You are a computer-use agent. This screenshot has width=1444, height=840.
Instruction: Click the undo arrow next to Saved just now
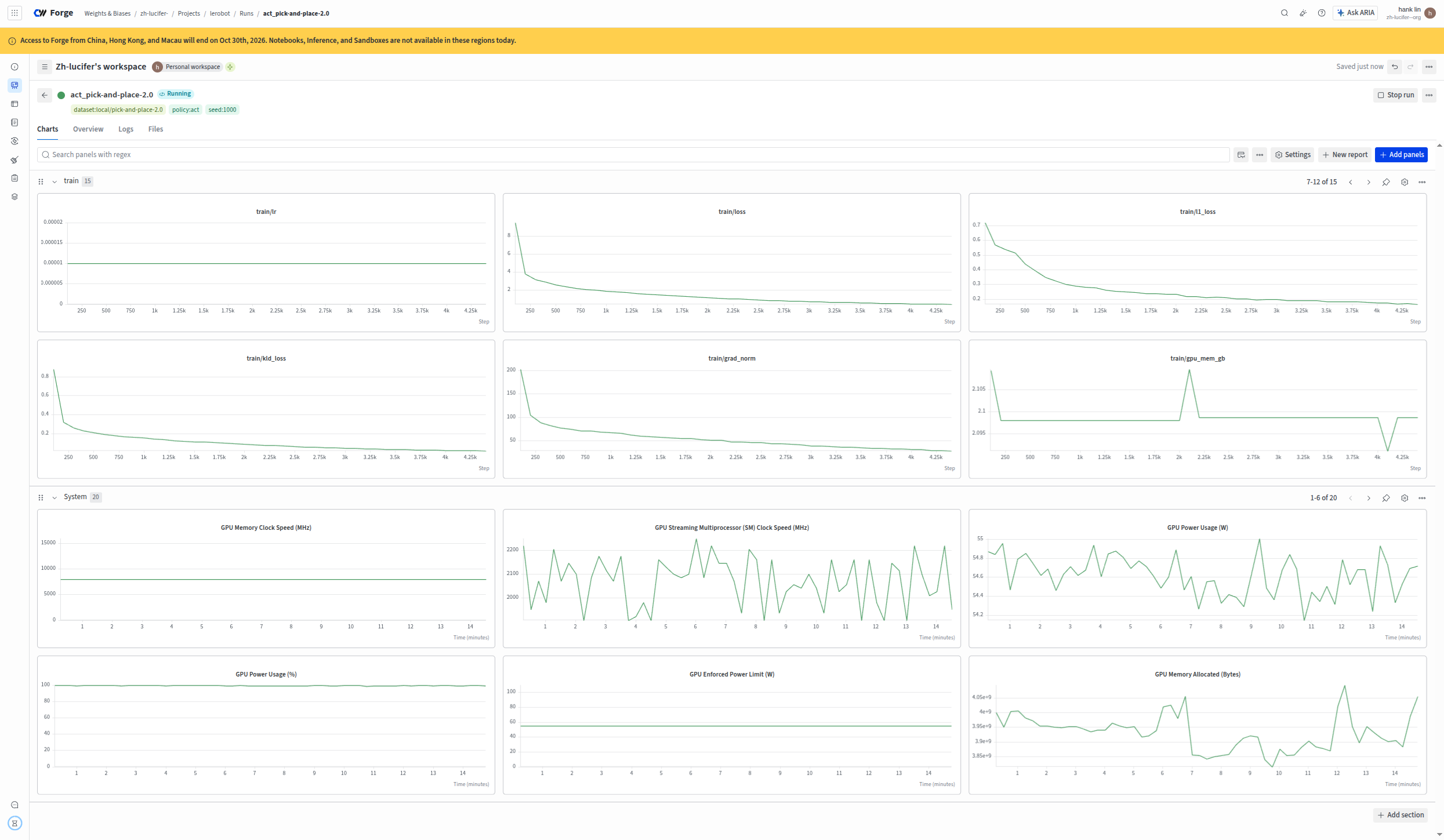[1395, 67]
